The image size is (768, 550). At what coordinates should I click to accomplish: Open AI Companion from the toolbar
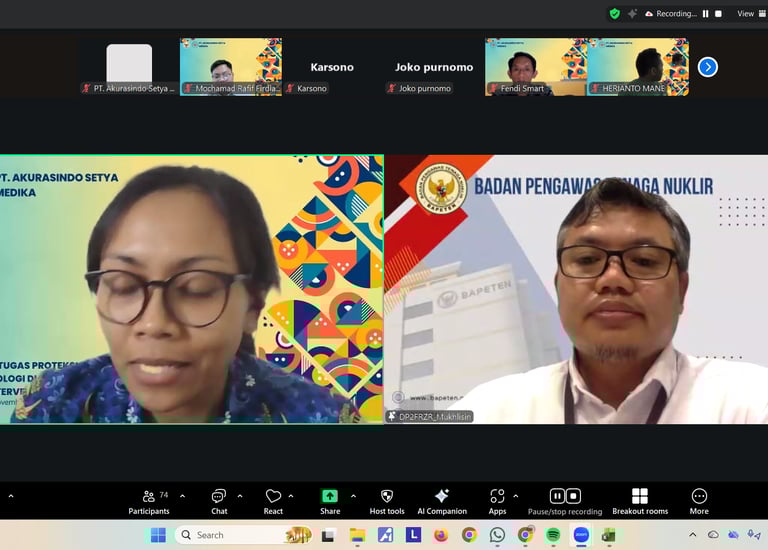tap(442, 502)
